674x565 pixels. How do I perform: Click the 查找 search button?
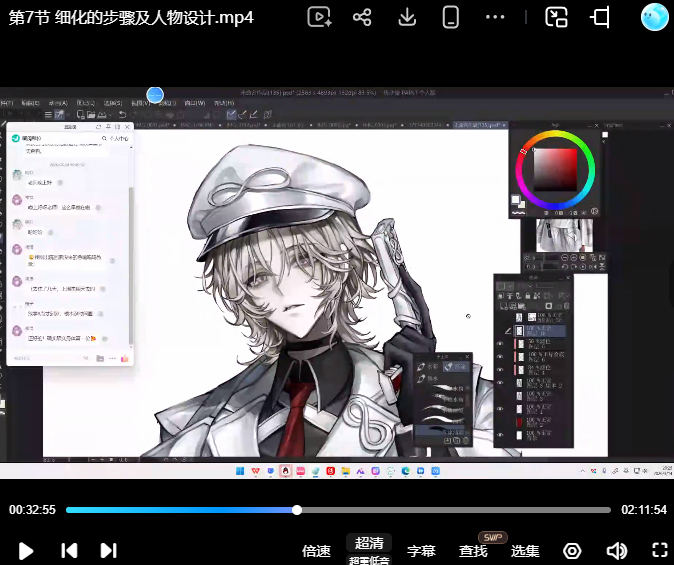click(473, 551)
